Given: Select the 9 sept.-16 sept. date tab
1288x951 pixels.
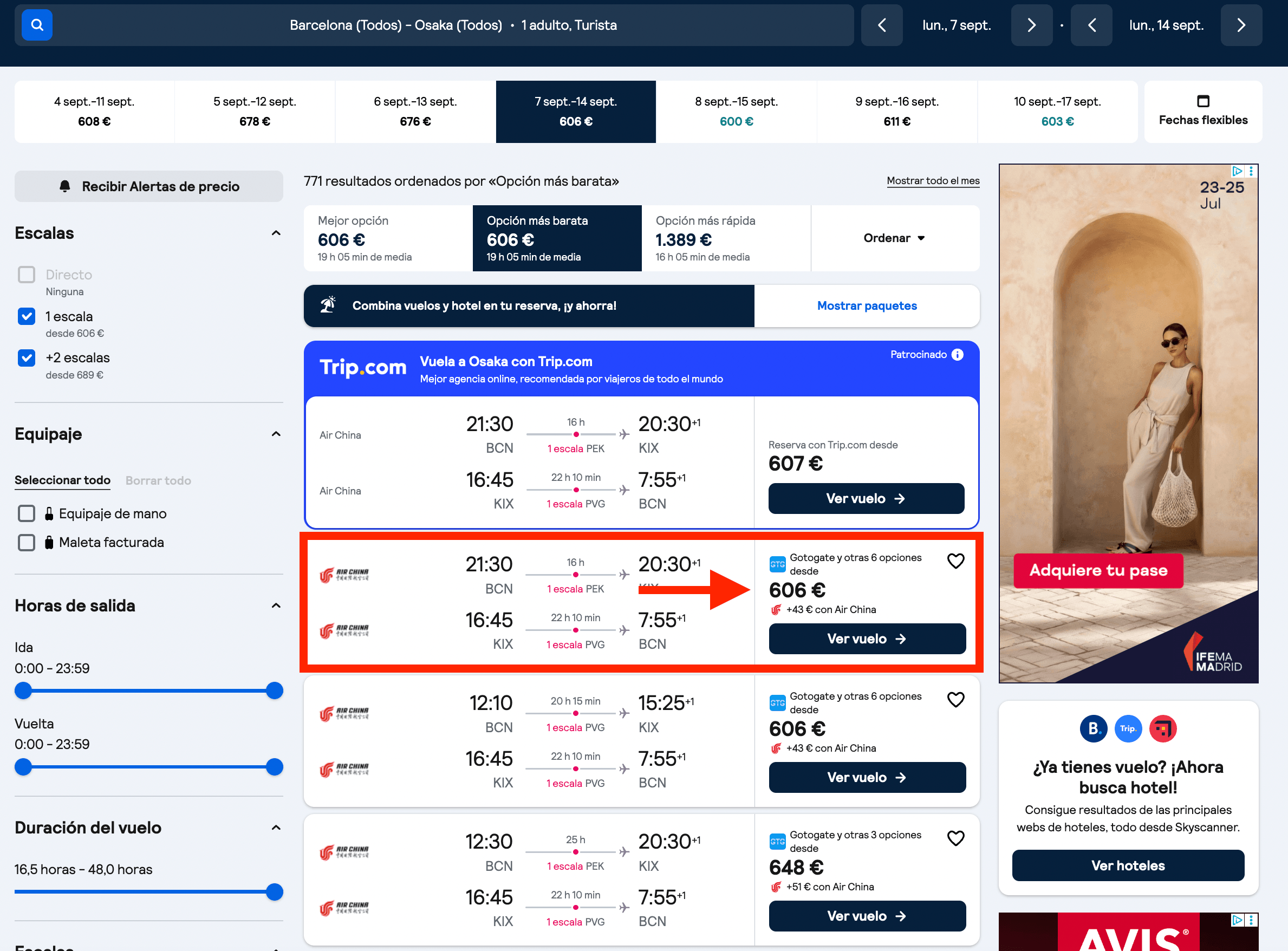Looking at the screenshot, I should tap(897, 111).
